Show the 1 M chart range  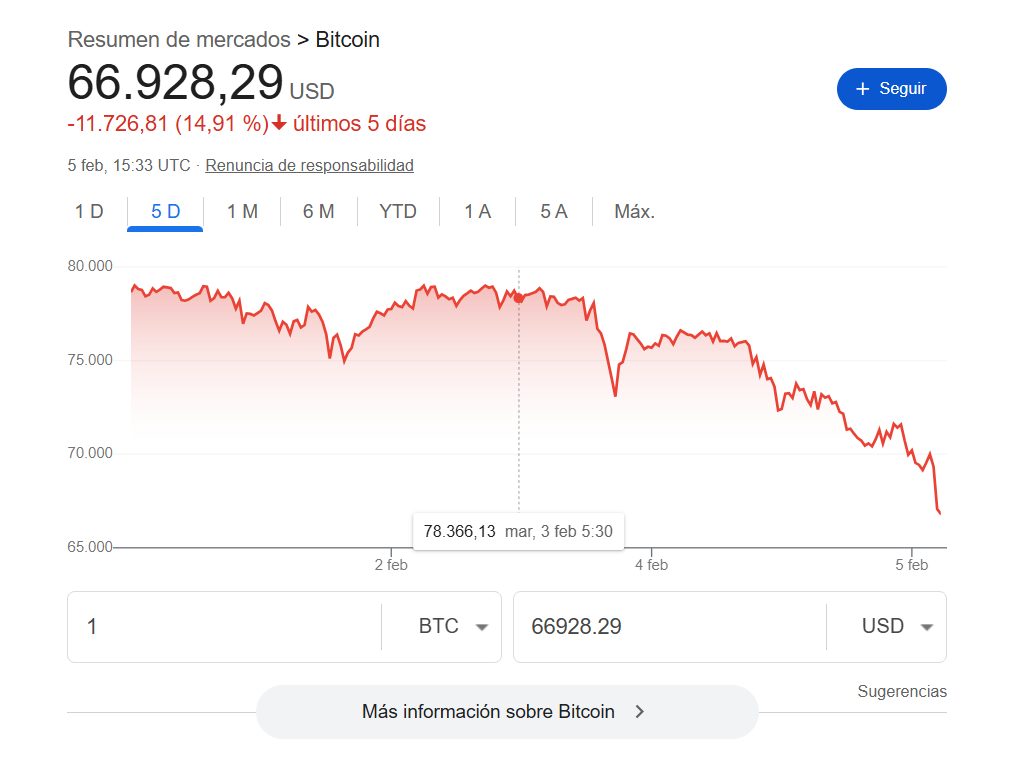pos(242,212)
